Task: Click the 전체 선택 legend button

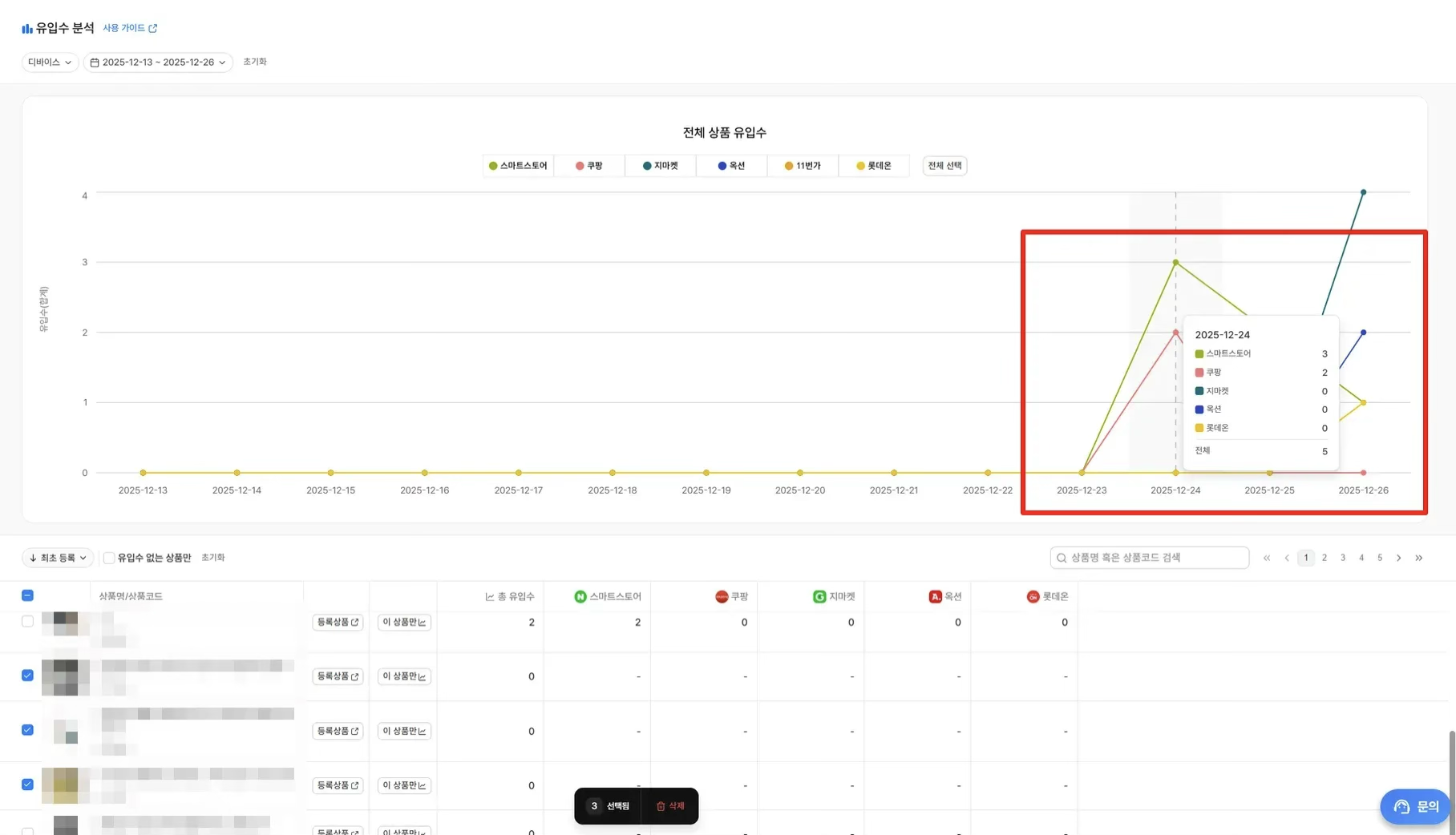Action: (x=944, y=166)
